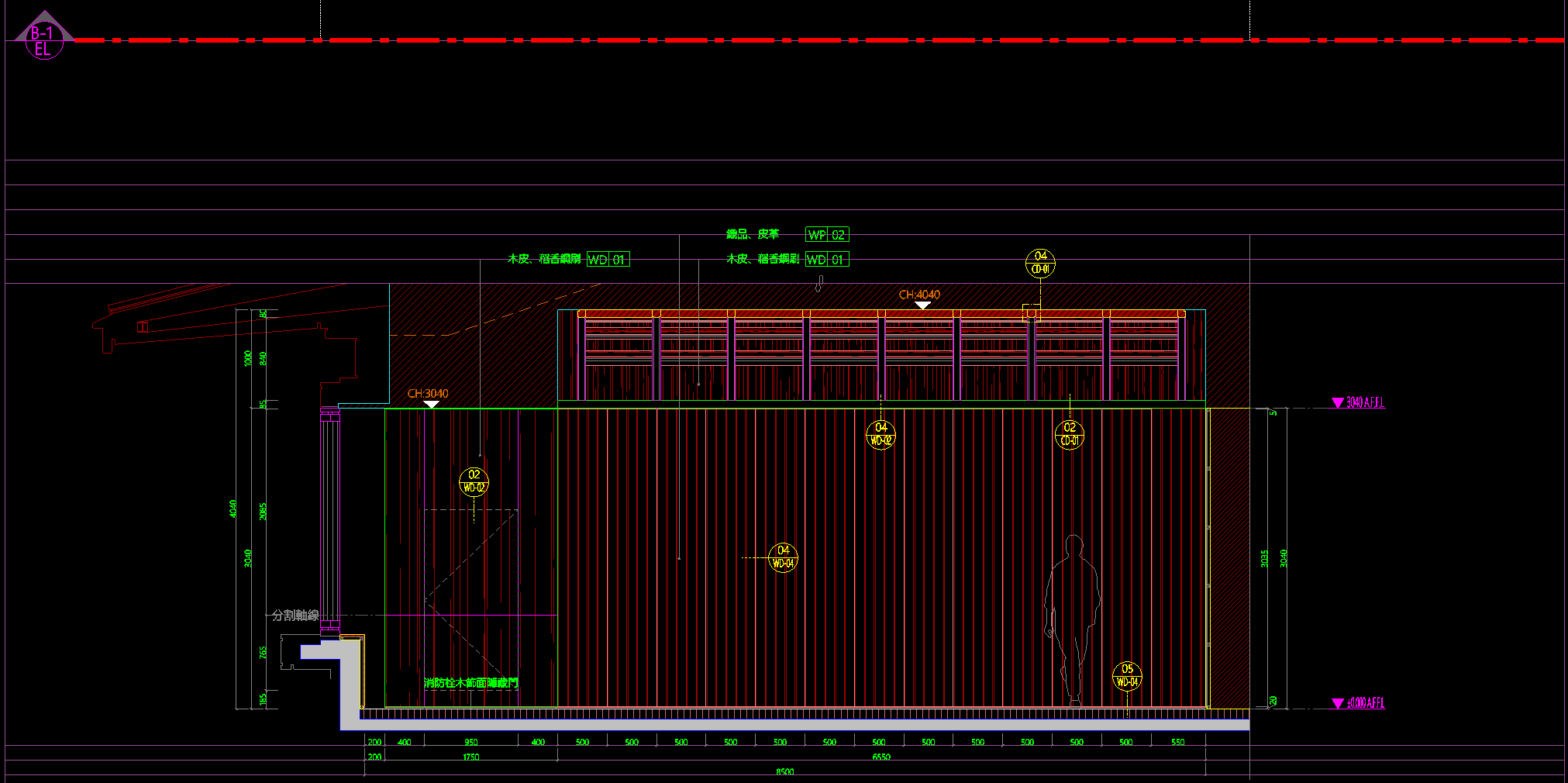Click the 6550 dimension value

881,757
